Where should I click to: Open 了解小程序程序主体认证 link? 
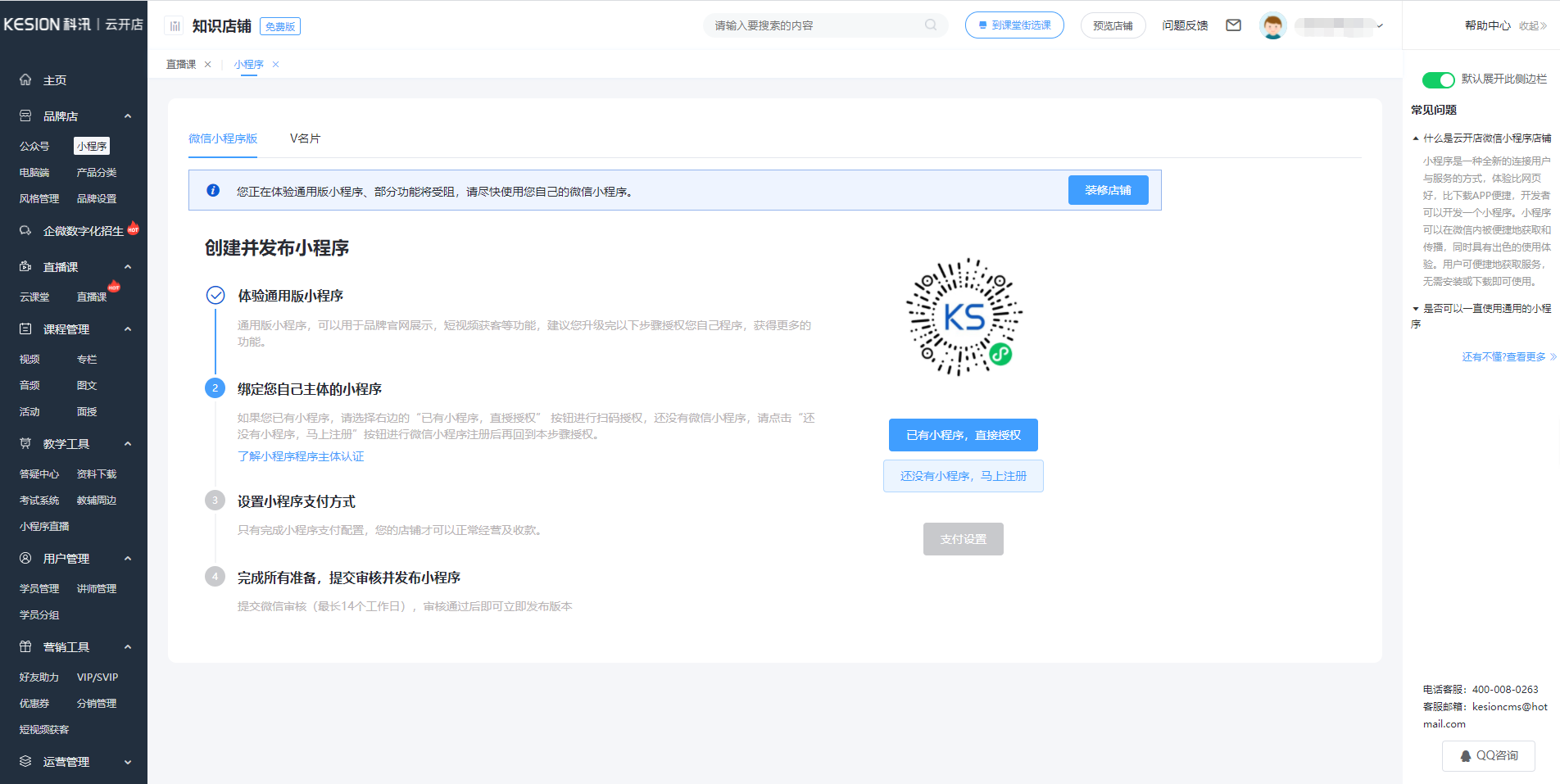[301, 456]
